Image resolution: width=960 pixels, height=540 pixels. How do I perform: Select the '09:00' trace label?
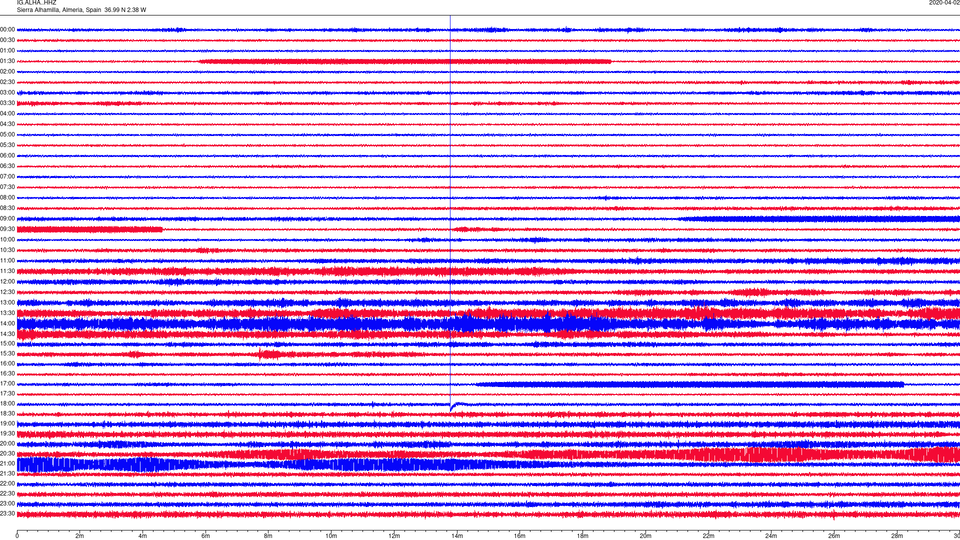(x=7, y=219)
